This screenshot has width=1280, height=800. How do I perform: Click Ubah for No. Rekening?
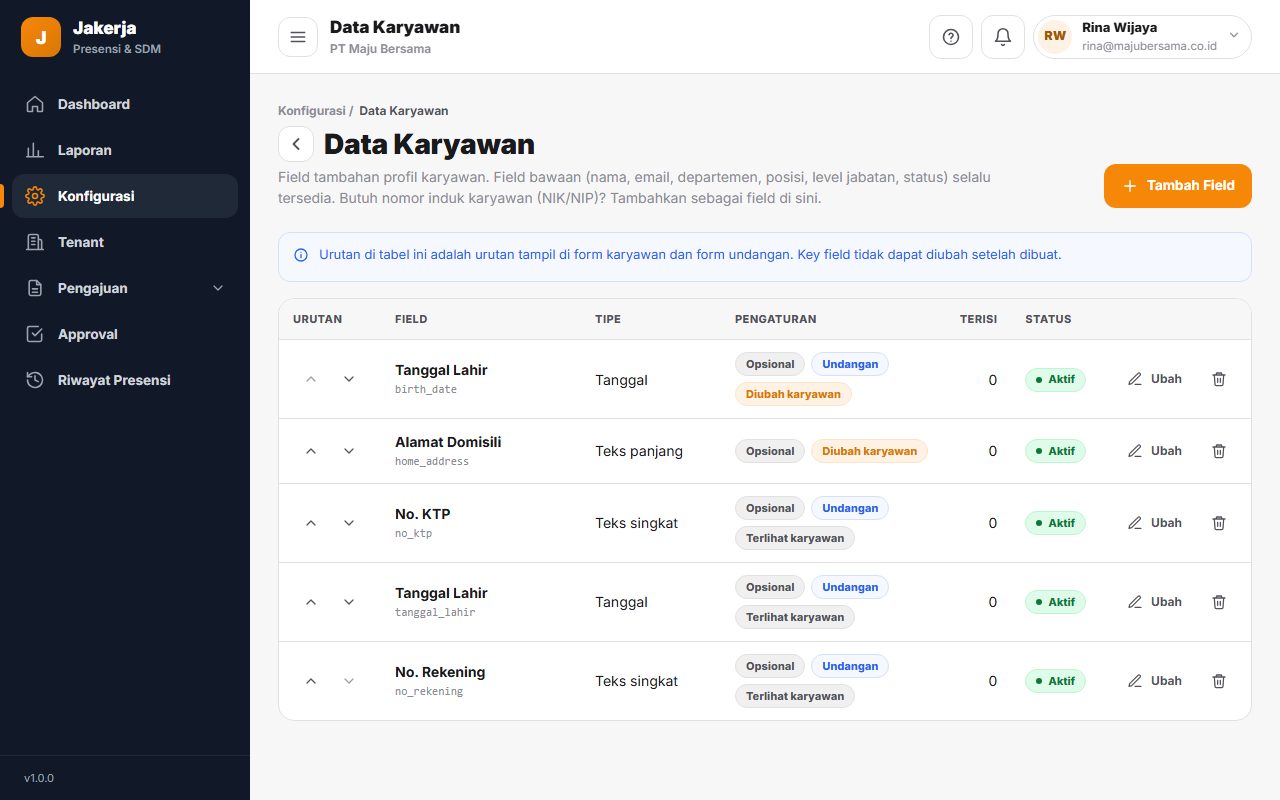1155,681
